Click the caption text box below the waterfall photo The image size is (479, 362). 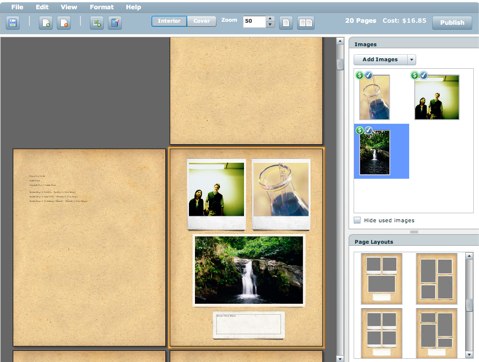249,325
